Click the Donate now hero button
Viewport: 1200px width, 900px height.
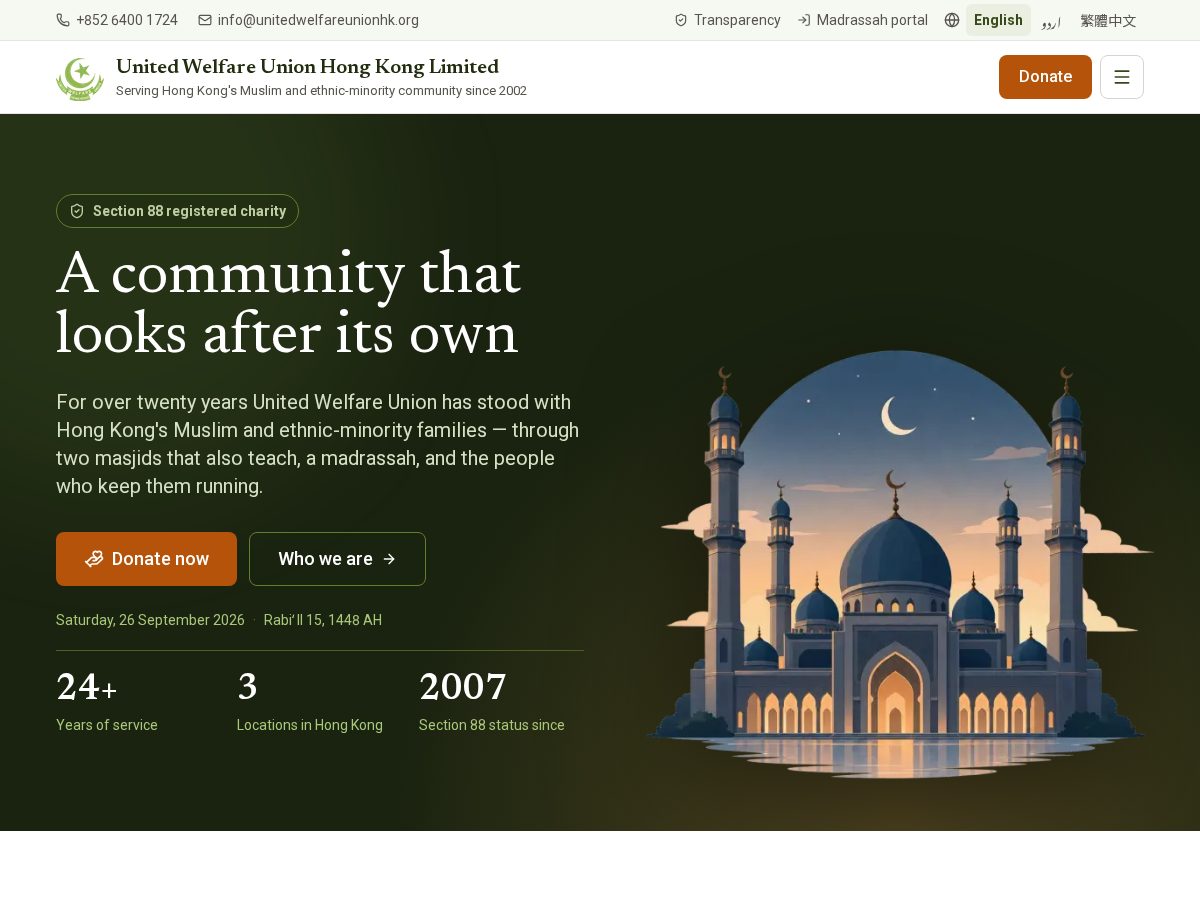tap(146, 559)
